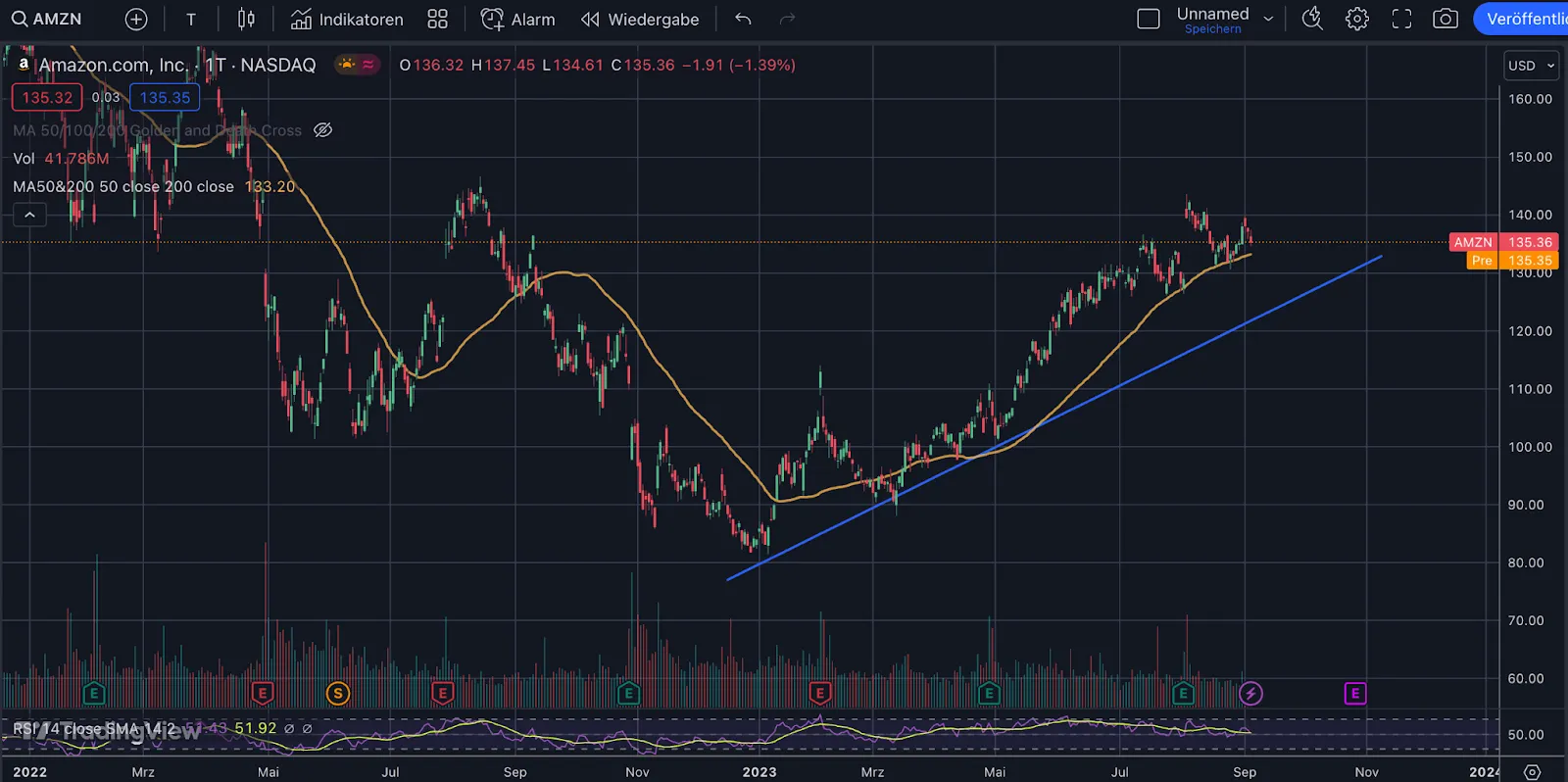Open the USD currency dropdown

click(1531, 66)
